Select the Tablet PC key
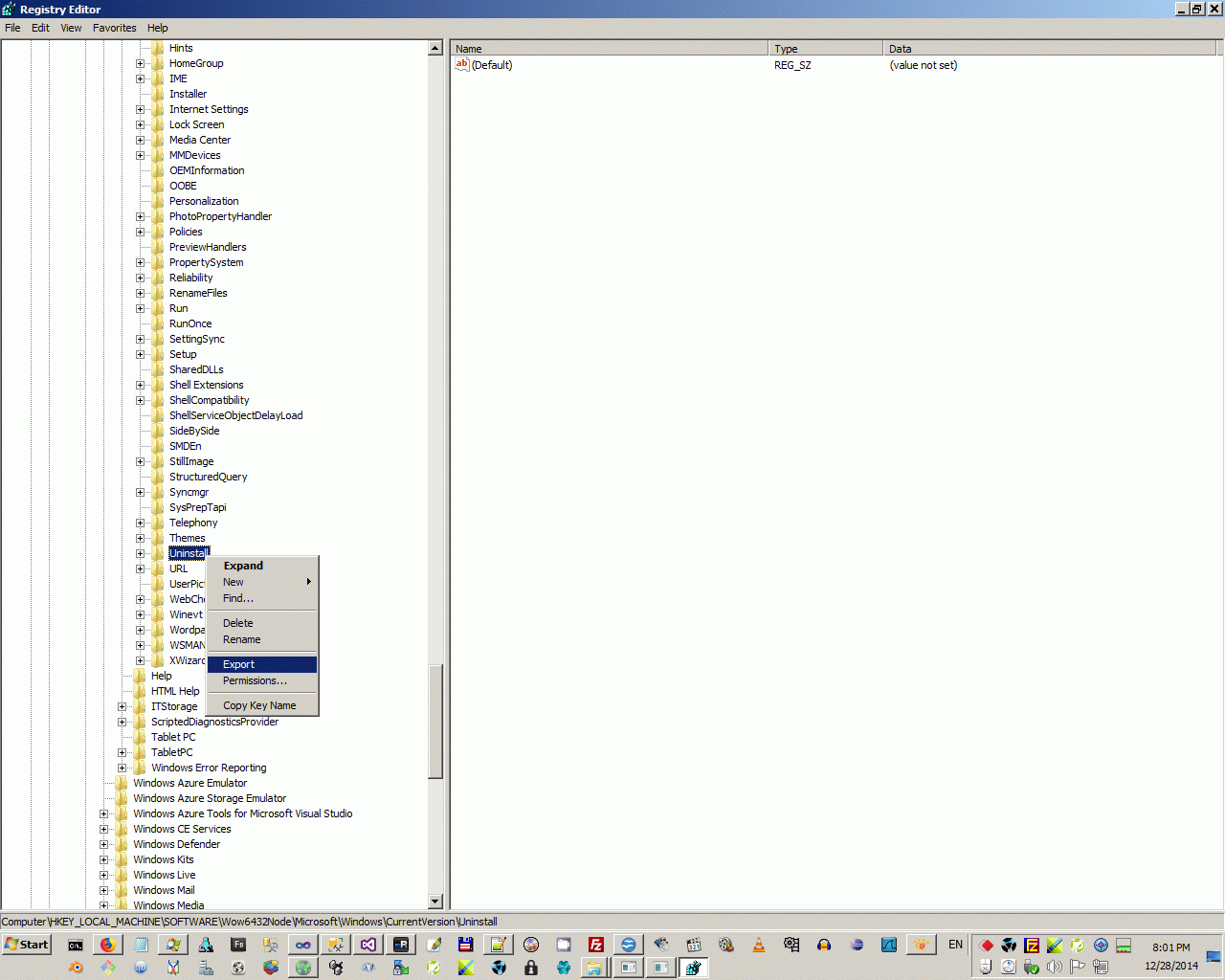 point(173,737)
